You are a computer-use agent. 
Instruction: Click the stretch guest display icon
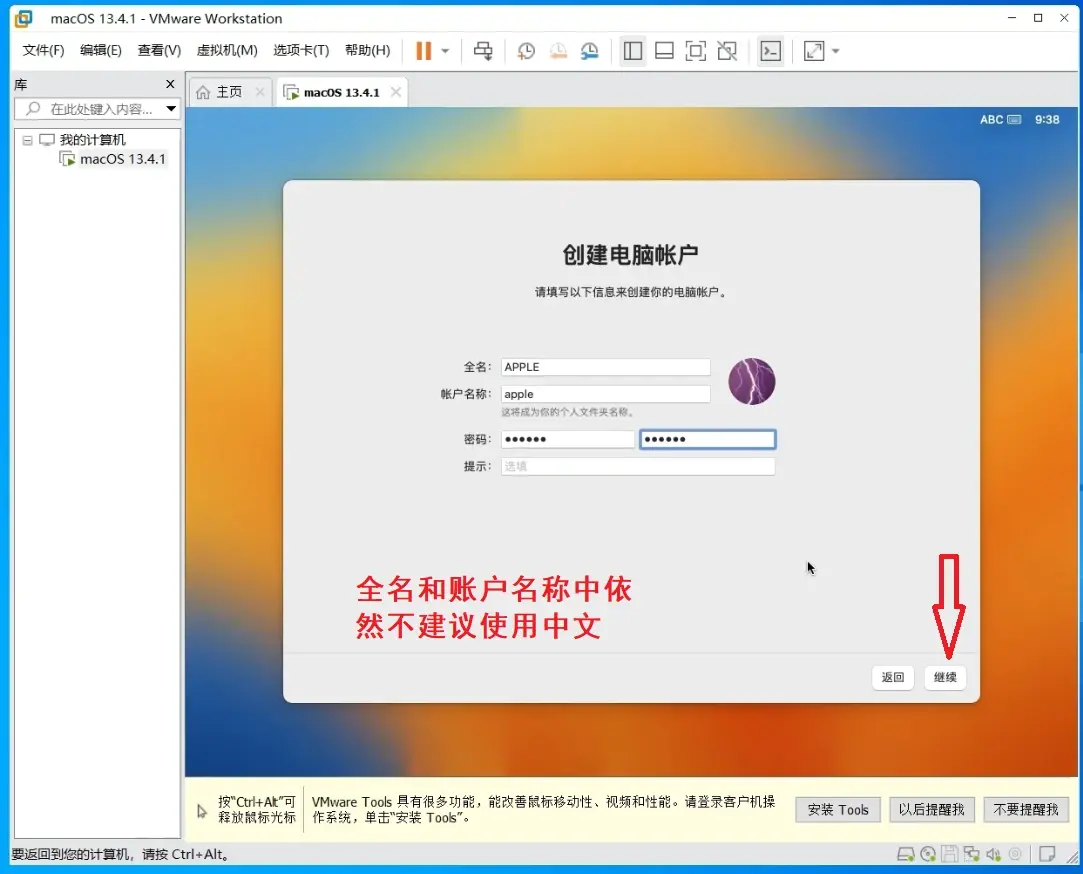click(x=814, y=50)
